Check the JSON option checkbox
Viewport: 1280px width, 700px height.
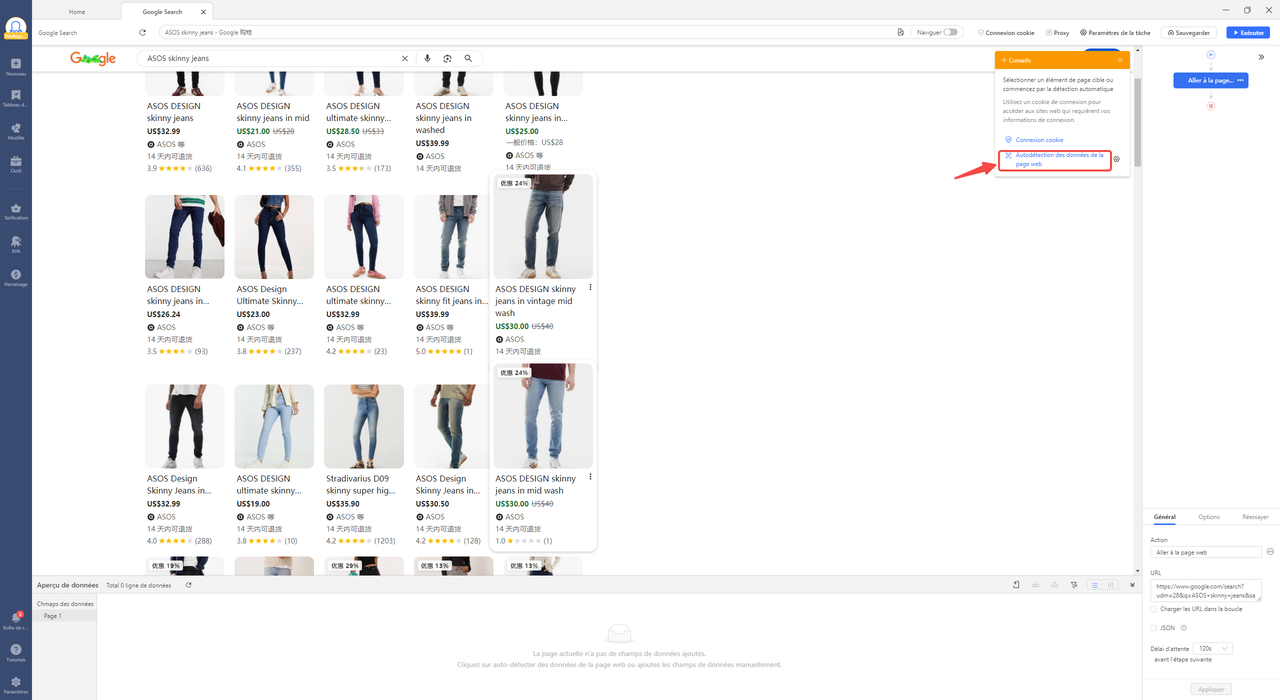1153,628
